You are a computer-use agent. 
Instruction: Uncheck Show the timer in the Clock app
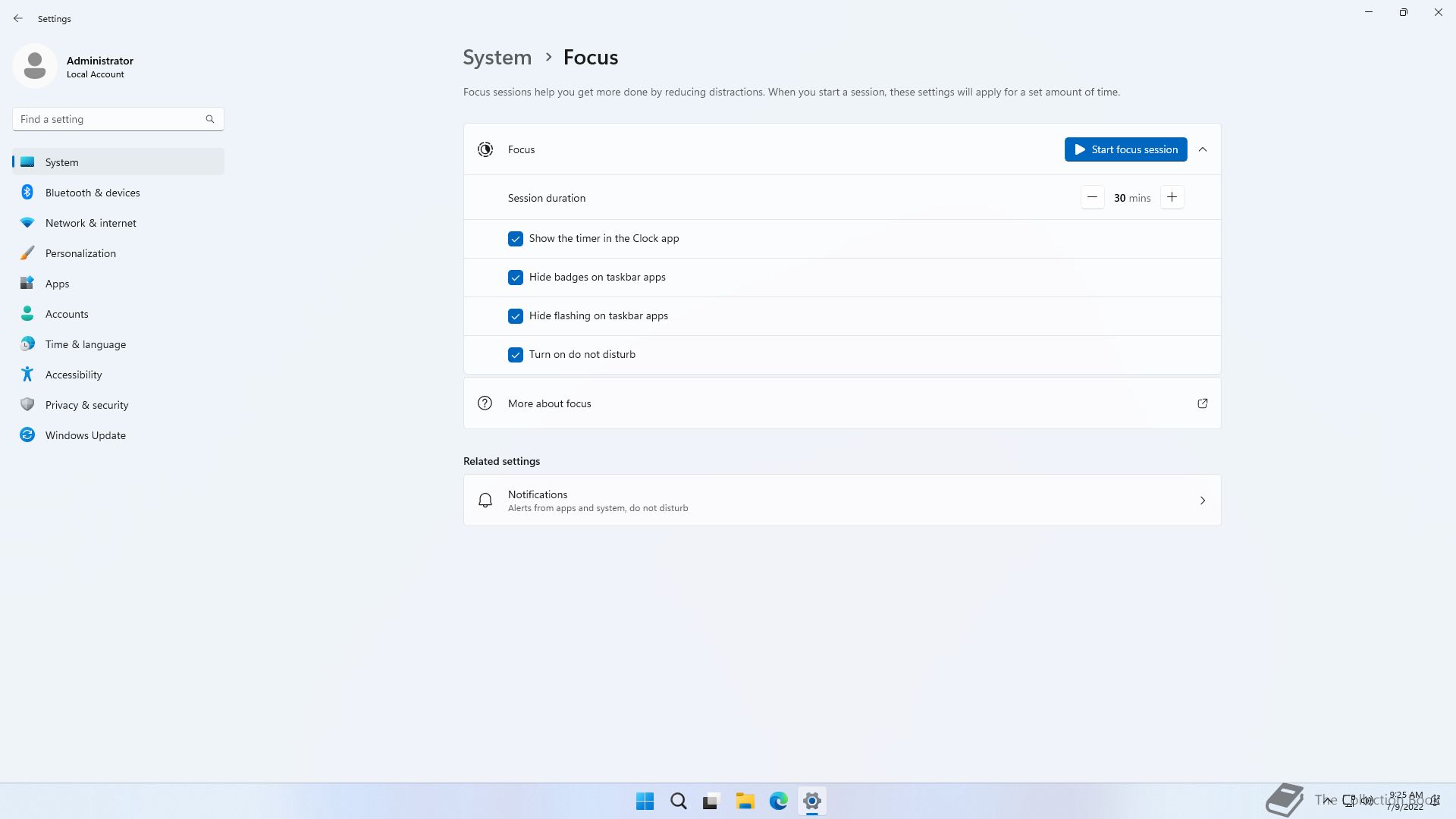[x=516, y=239]
